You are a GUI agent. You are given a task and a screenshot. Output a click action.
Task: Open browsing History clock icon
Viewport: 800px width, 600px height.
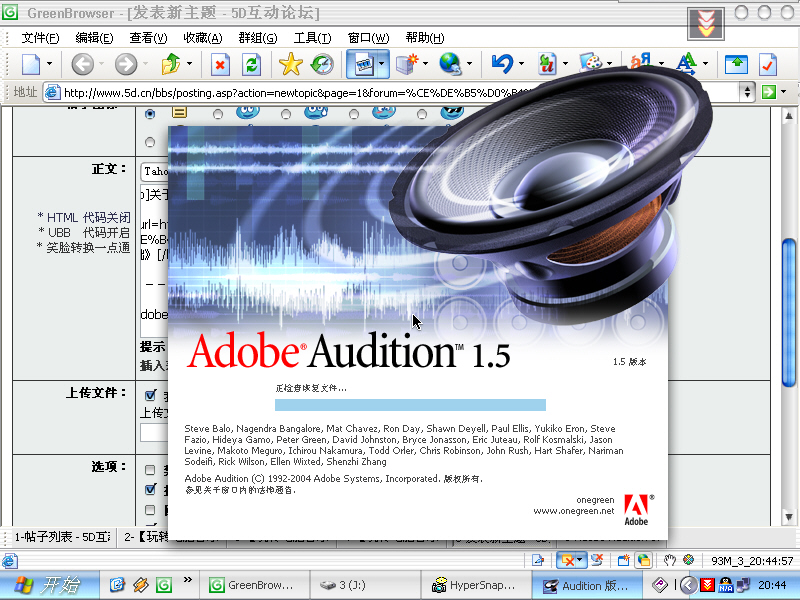tap(322, 64)
